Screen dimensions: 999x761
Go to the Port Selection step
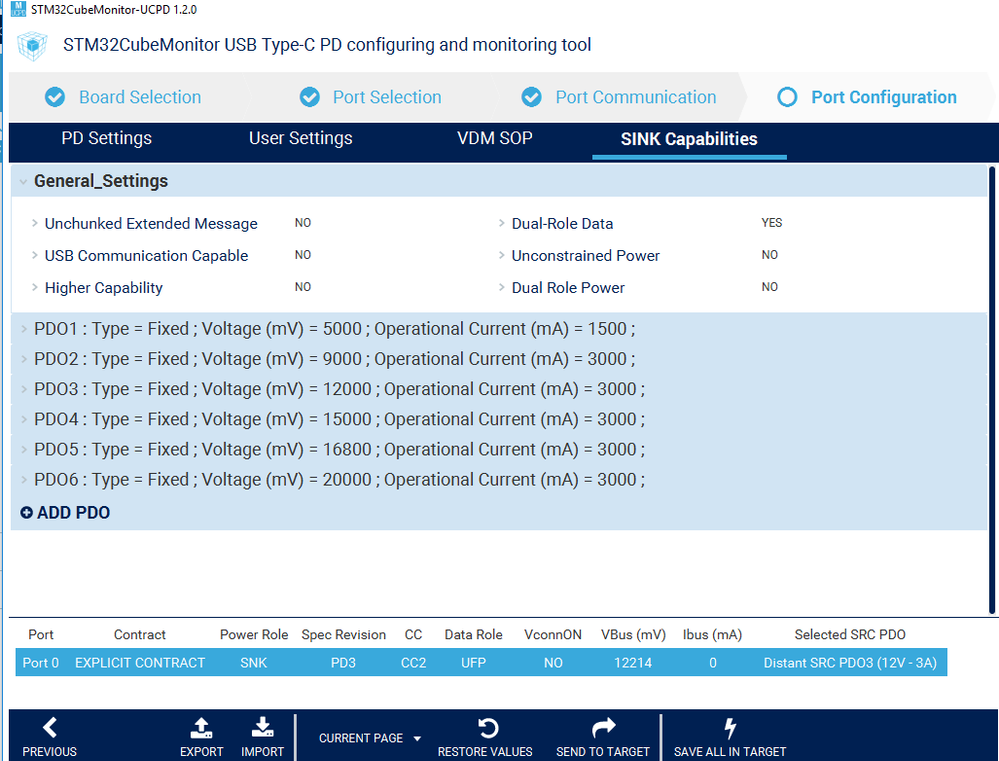(x=387, y=97)
